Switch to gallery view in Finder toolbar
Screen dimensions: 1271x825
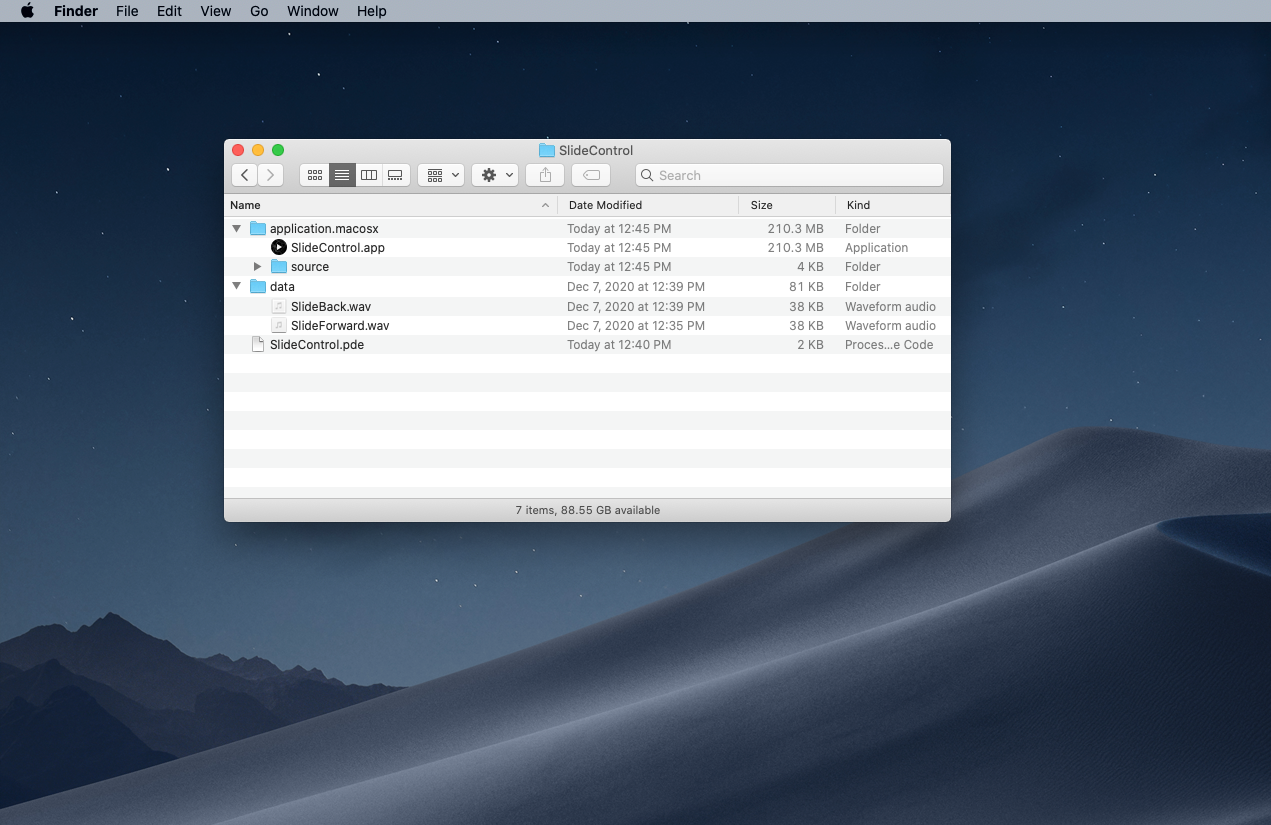[x=395, y=175]
